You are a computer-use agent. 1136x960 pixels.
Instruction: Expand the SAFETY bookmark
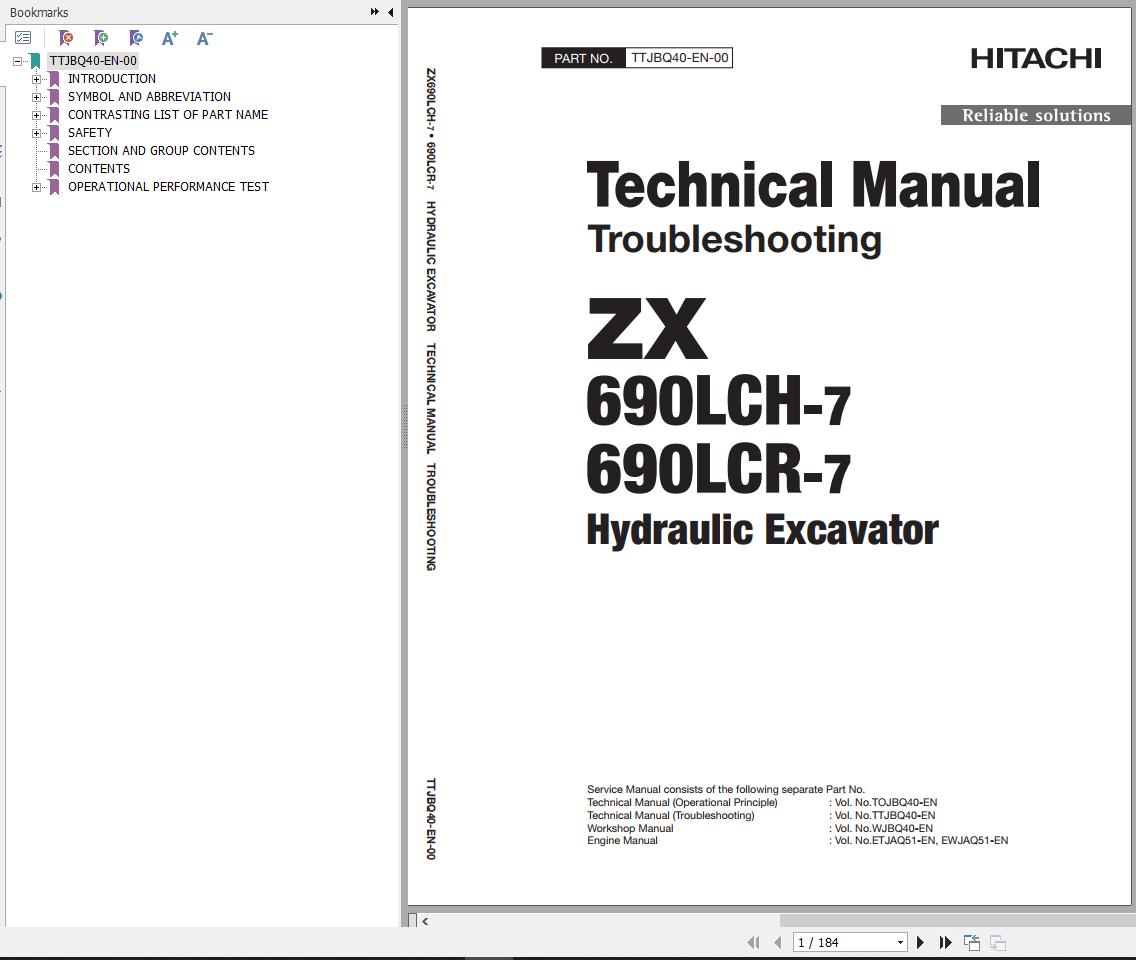(36, 133)
